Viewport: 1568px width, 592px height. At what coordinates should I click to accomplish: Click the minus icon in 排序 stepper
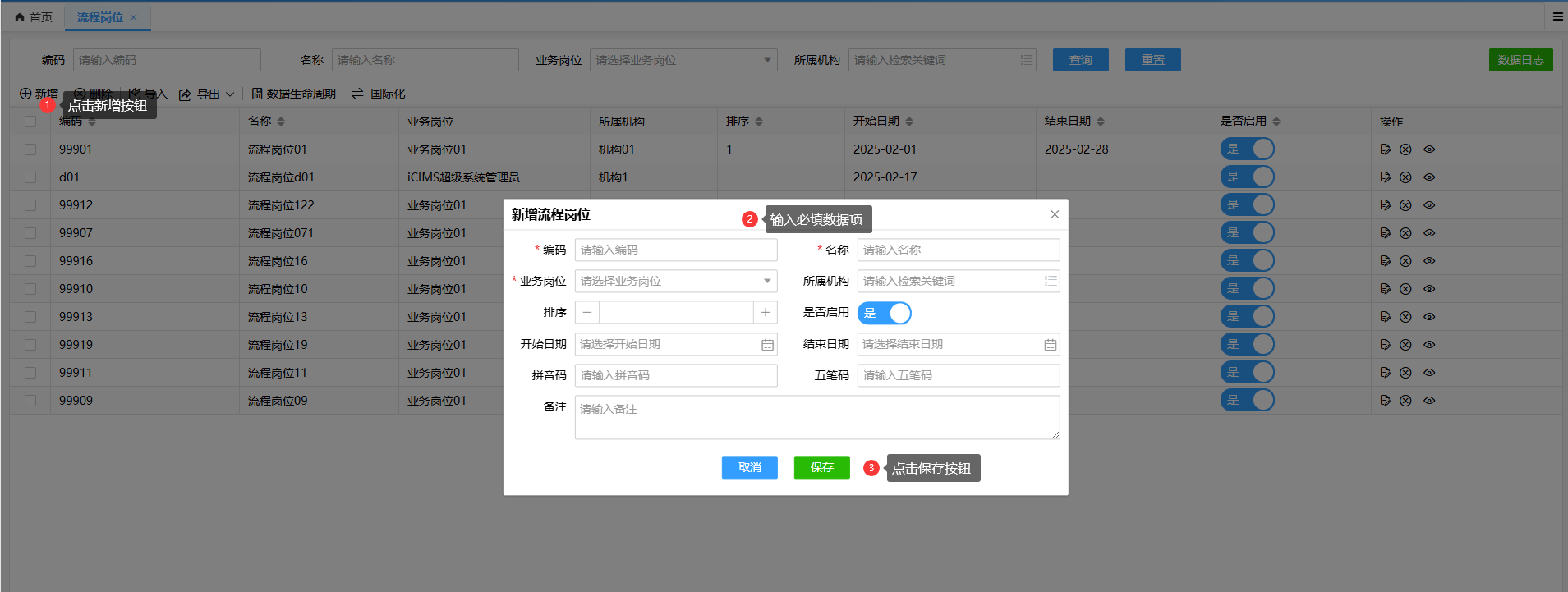point(587,312)
